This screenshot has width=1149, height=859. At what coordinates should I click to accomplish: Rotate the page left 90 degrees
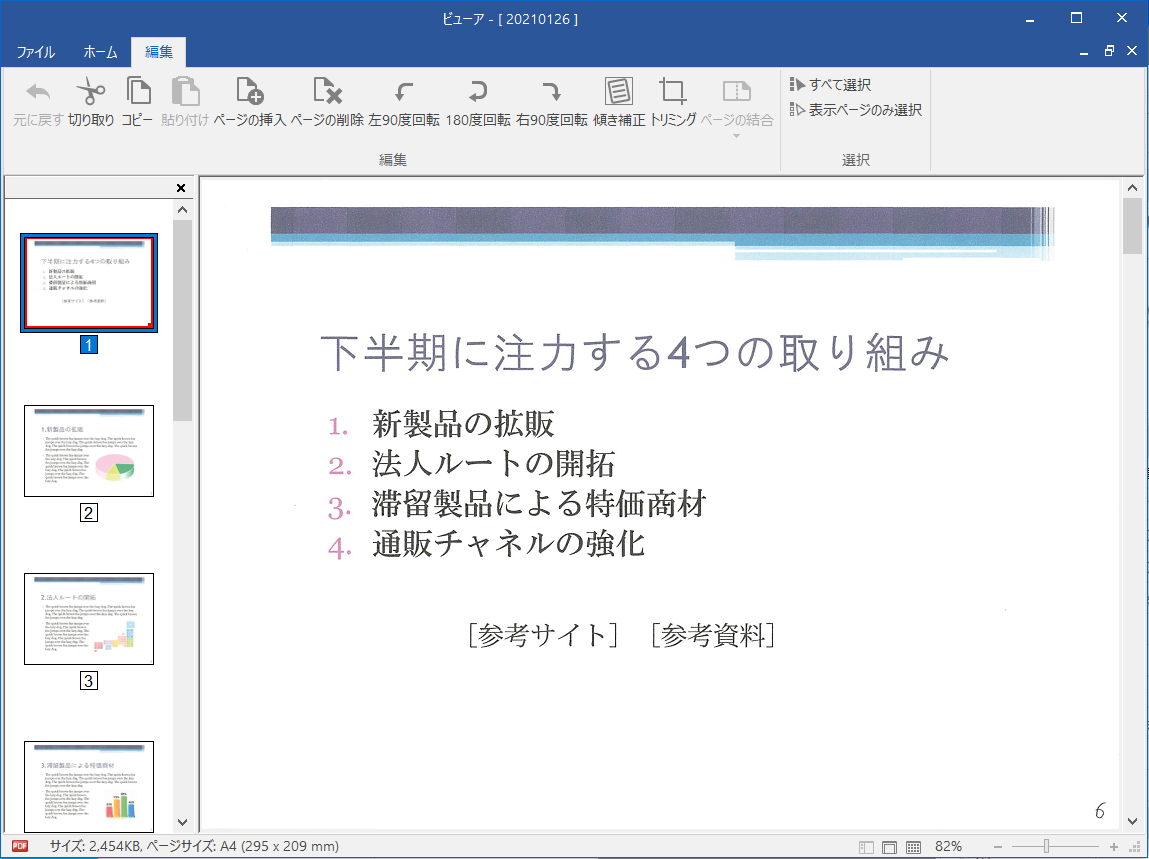(x=403, y=101)
